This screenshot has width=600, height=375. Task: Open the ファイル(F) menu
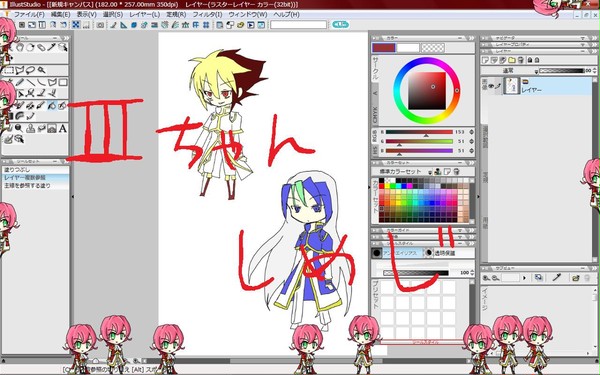[29, 15]
